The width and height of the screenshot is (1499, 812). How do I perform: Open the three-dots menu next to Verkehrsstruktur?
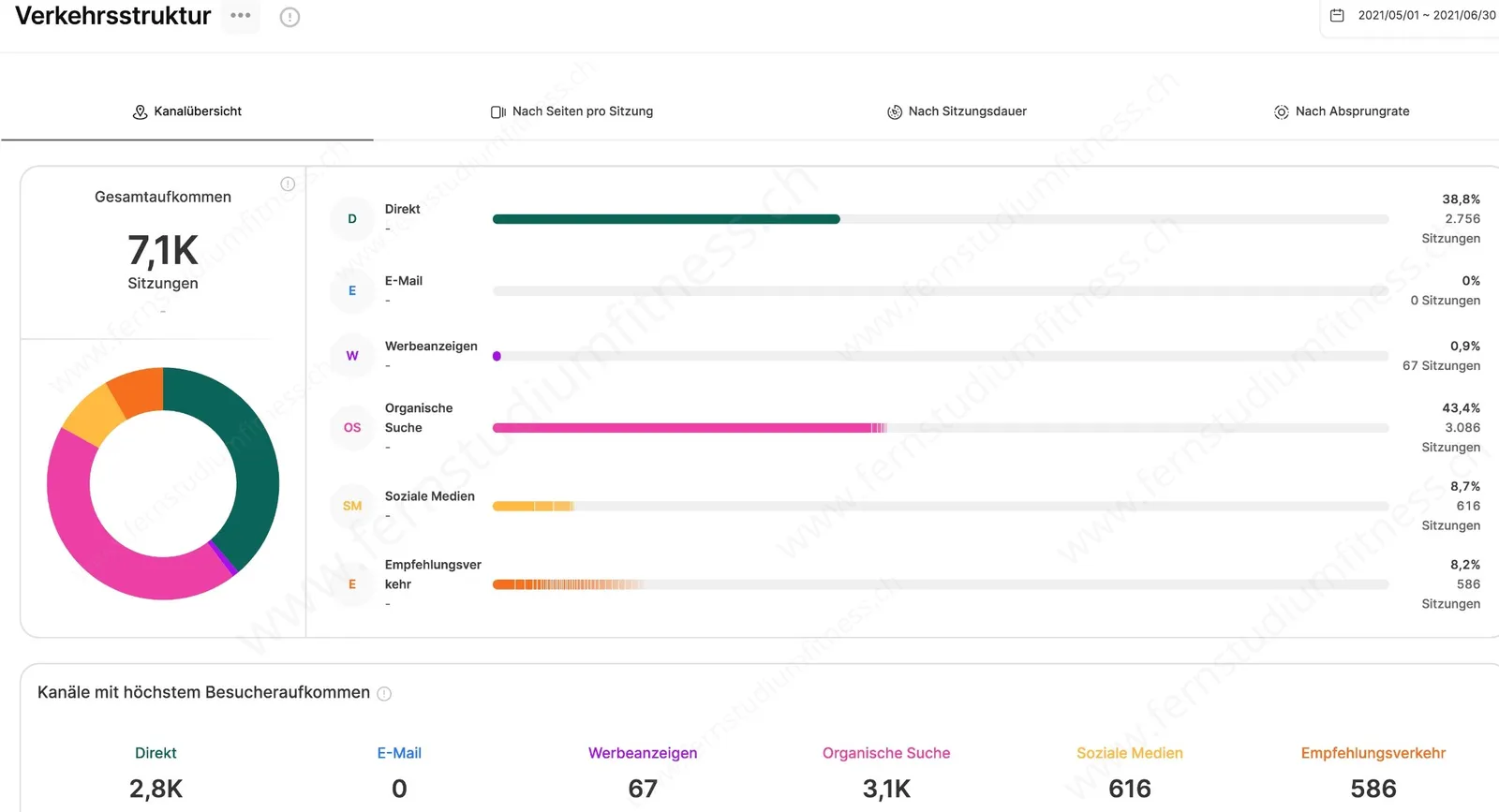coord(241,16)
